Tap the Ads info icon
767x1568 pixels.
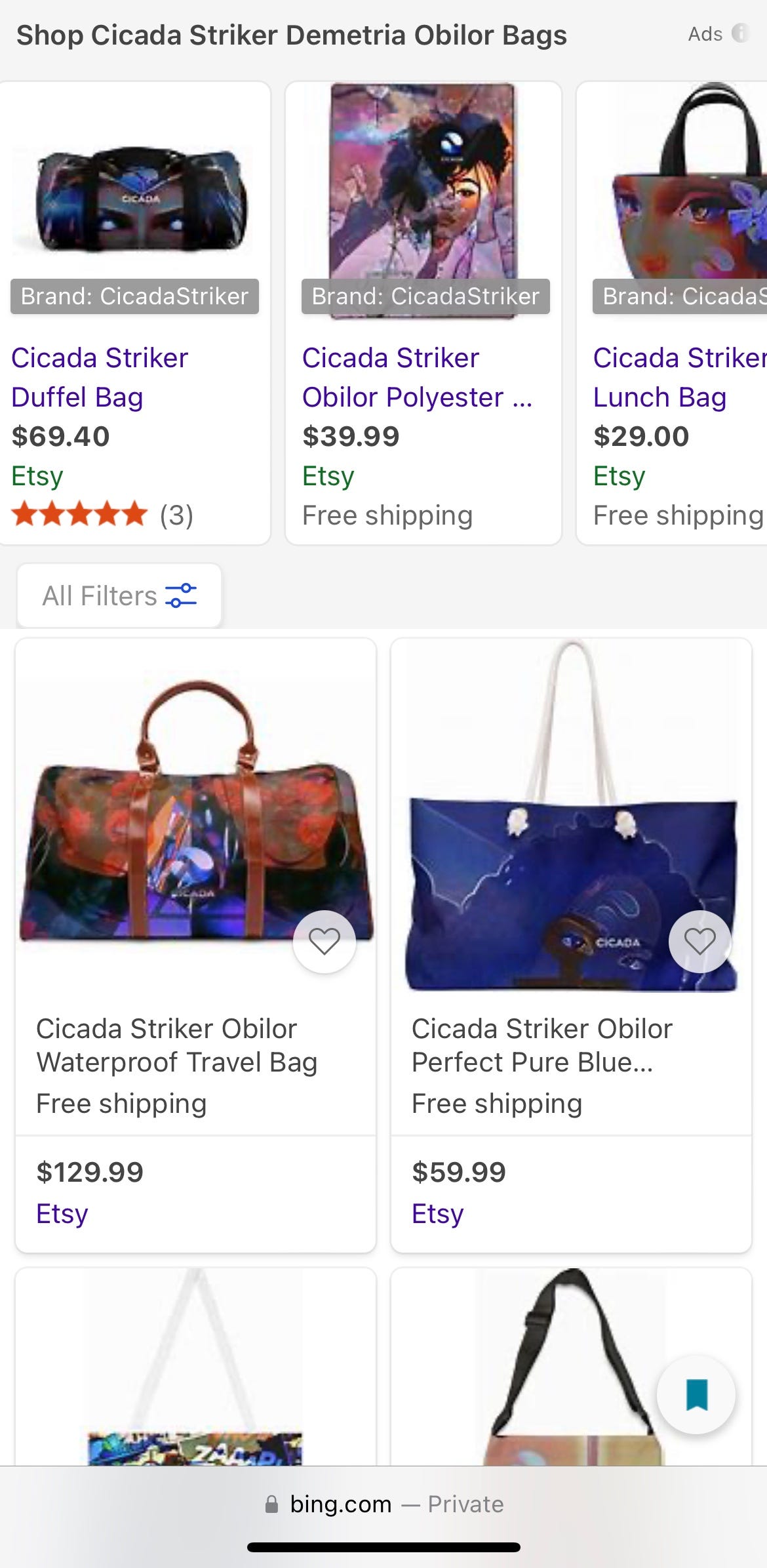(x=740, y=33)
